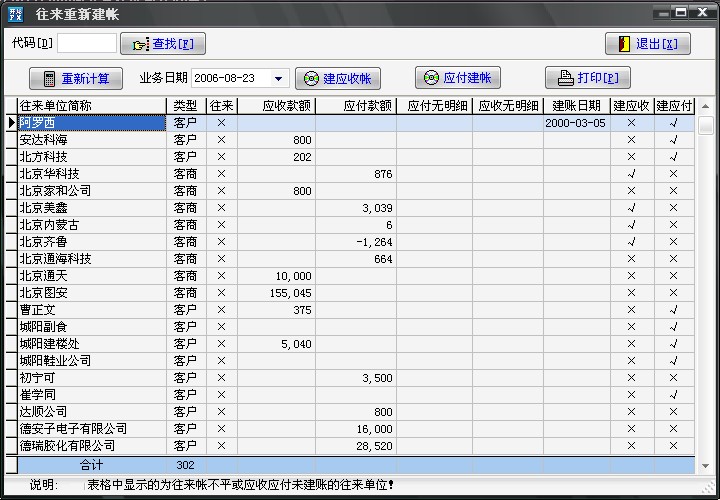Click the 重新计算 recalculate button
Viewport: 720px width, 500px height.
[x=76, y=79]
